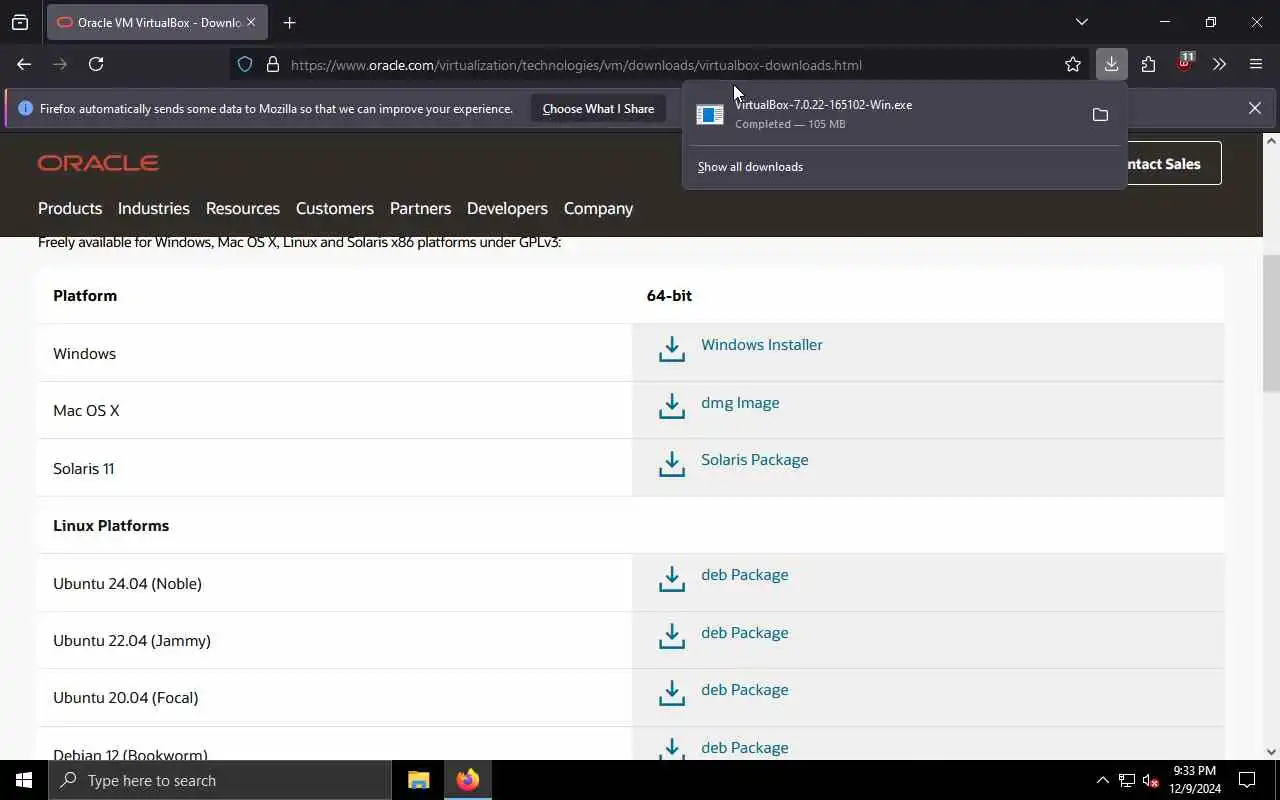Open the Industries menu

(153, 208)
